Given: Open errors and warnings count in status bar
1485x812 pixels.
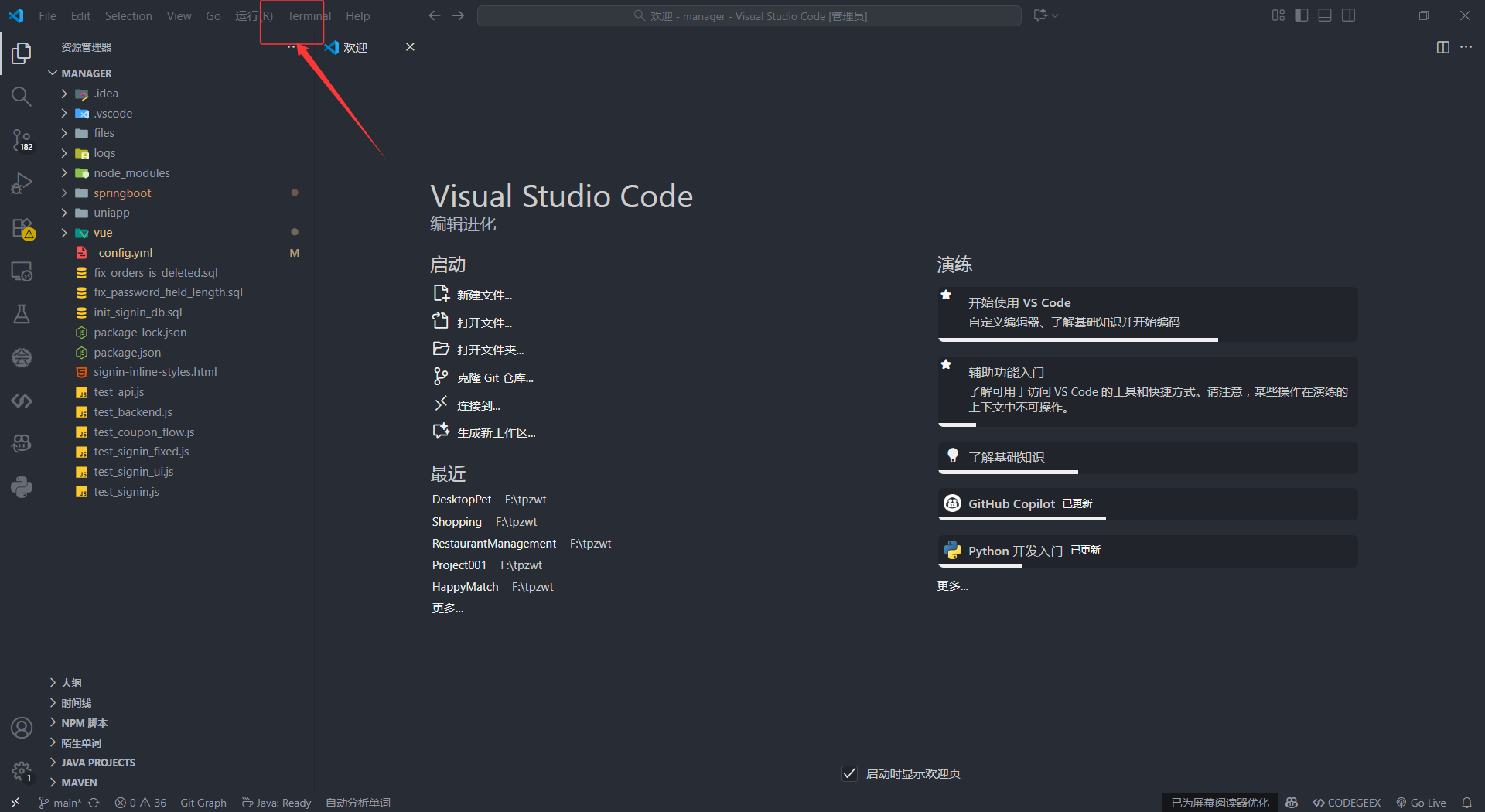Looking at the screenshot, I should 141,803.
